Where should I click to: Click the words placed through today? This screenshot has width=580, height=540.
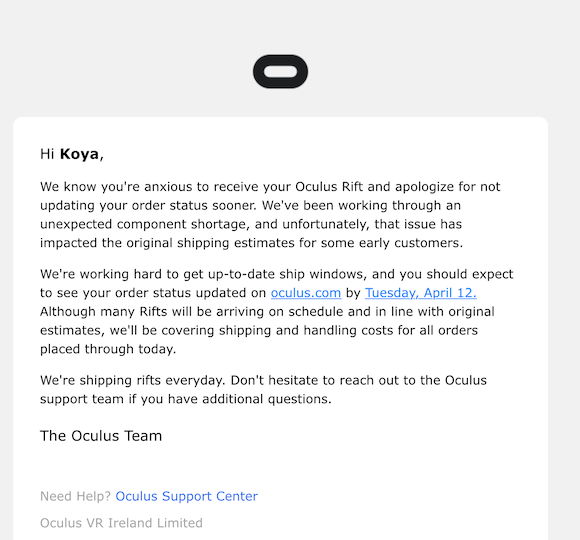click(x=108, y=349)
